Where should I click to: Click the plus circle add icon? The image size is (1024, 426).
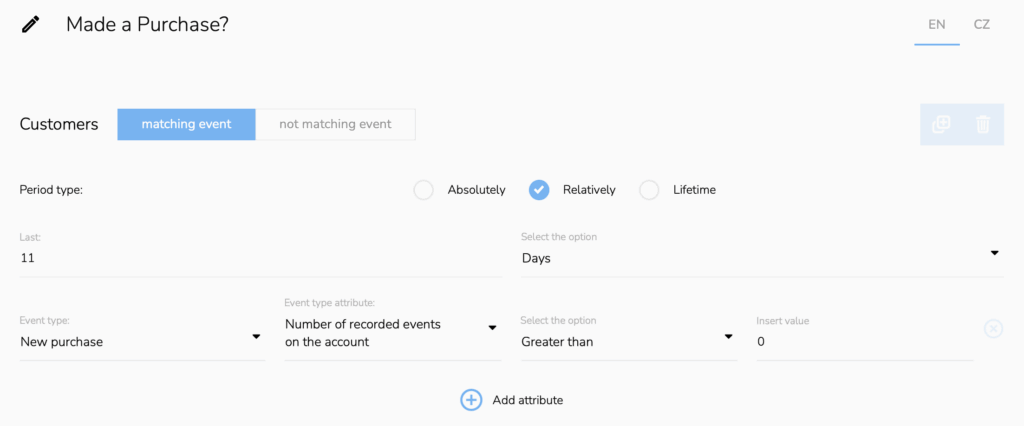(471, 400)
